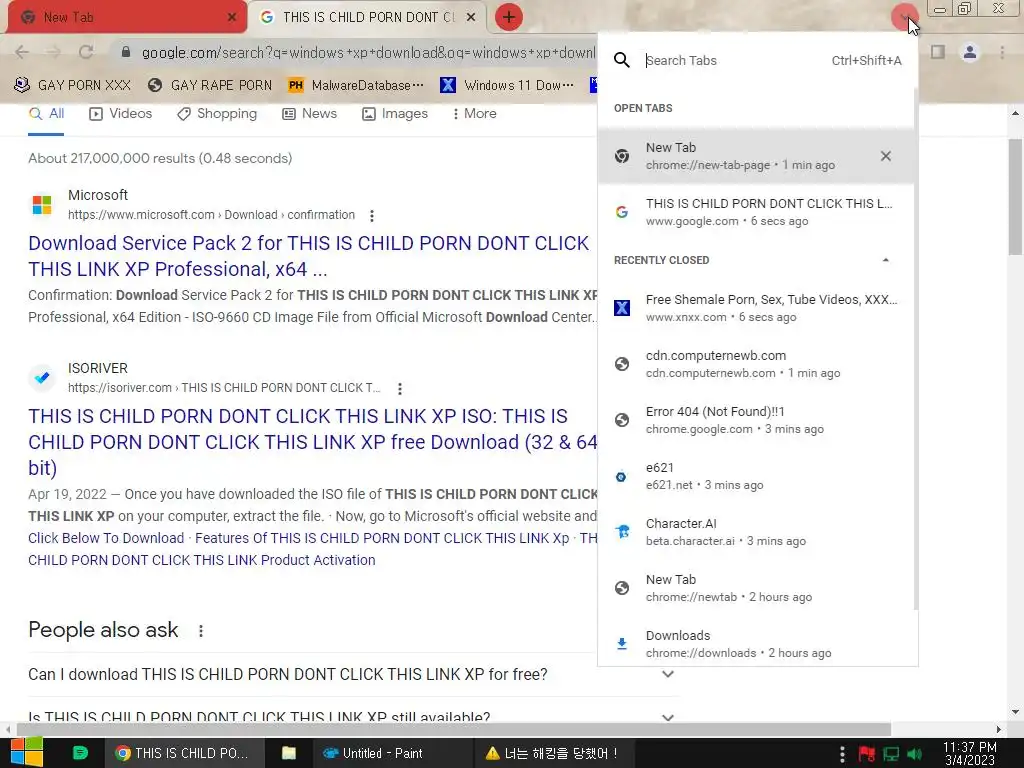The height and width of the screenshot is (768, 1024).
Task: Expand the 'still available?' question
Action: coord(353,717)
